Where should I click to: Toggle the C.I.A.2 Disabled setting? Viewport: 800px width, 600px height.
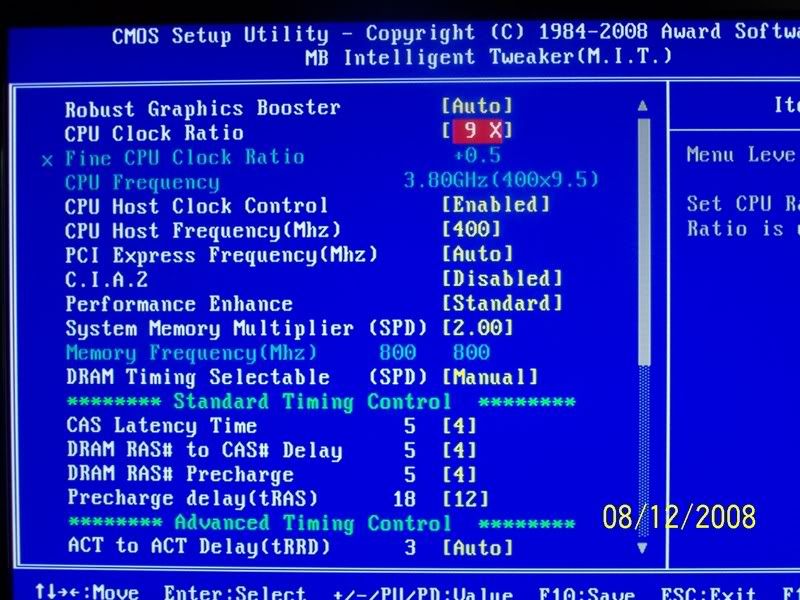click(x=502, y=279)
